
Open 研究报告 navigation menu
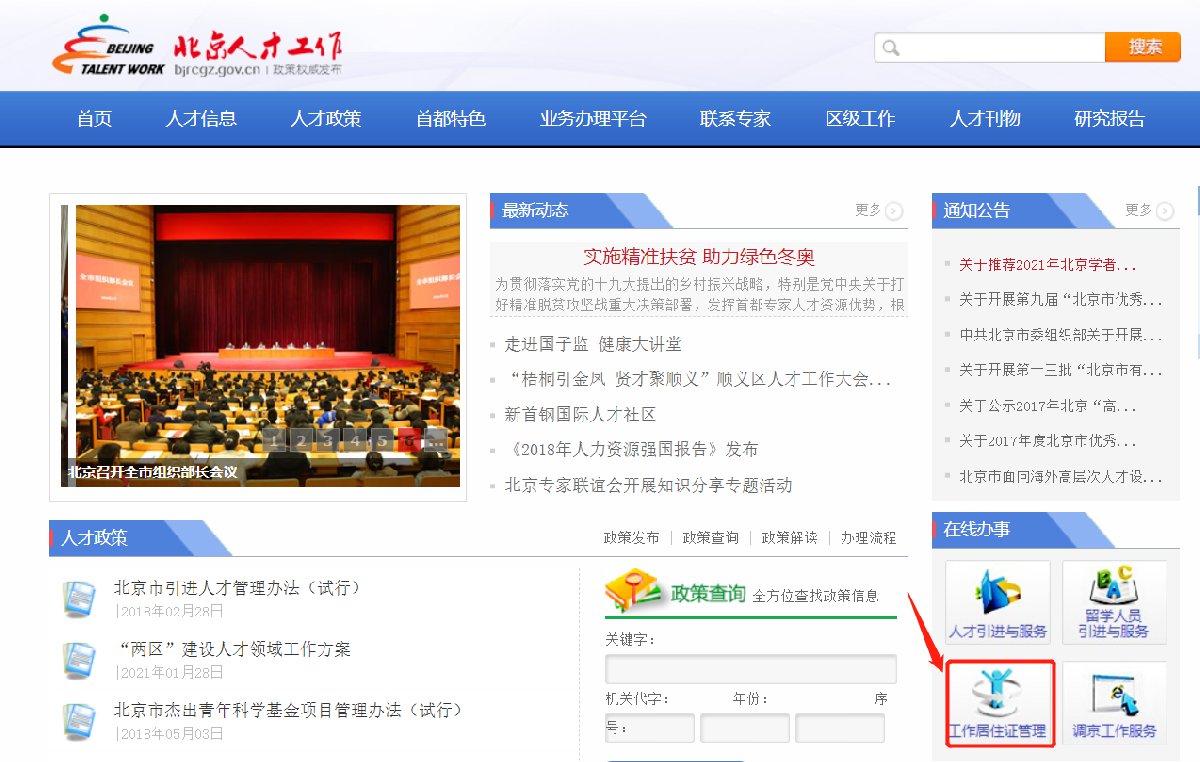tap(1110, 119)
